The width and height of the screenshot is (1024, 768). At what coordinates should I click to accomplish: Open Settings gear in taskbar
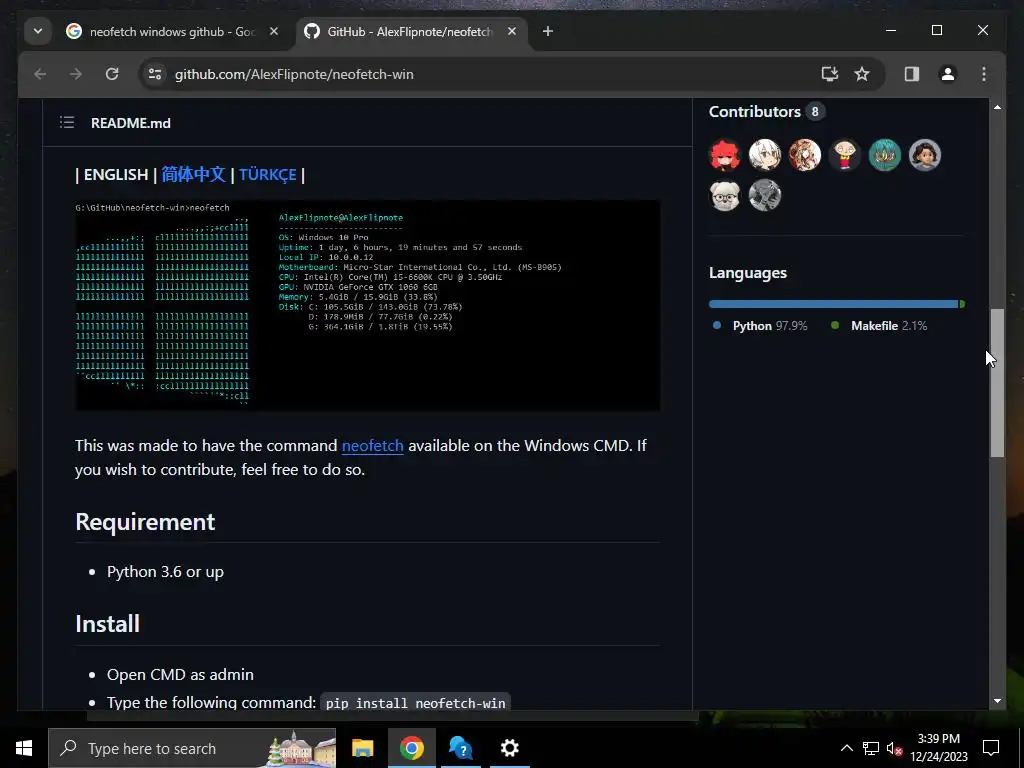click(x=509, y=748)
